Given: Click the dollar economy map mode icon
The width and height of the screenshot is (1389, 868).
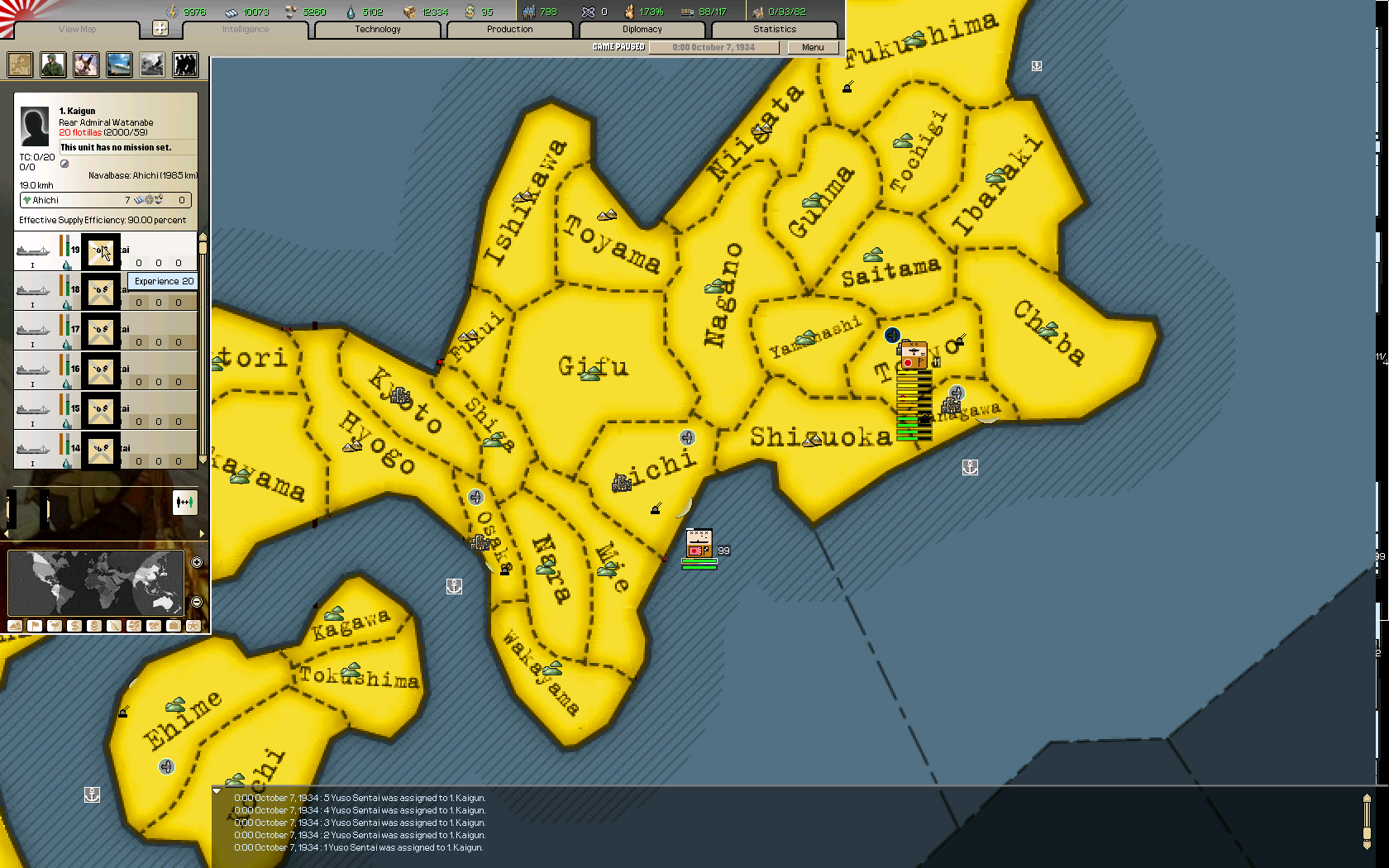Looking at the screenshot, I should click(x=74, y=626).
